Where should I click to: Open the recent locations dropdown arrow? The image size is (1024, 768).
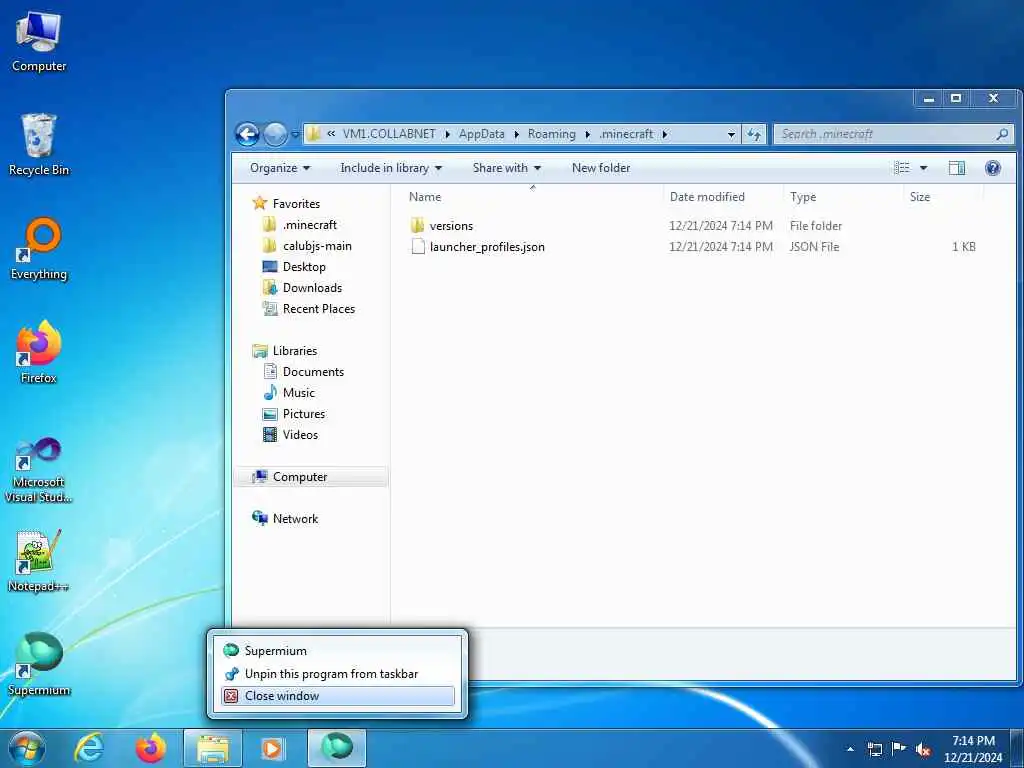pos(295,135)
